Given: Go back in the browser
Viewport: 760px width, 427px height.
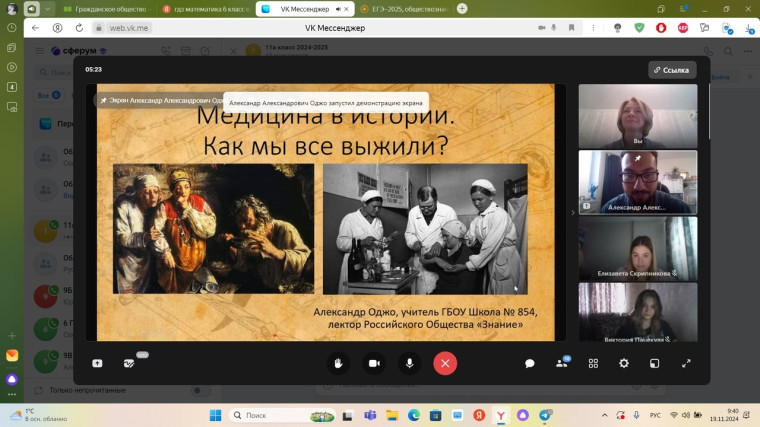Looking at the screenshot, I should coord(35,28).
